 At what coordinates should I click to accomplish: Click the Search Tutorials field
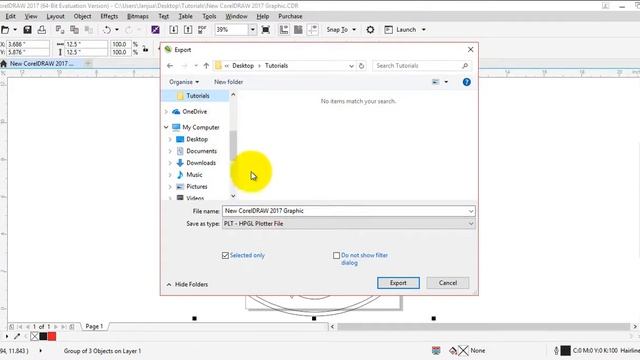422,66
